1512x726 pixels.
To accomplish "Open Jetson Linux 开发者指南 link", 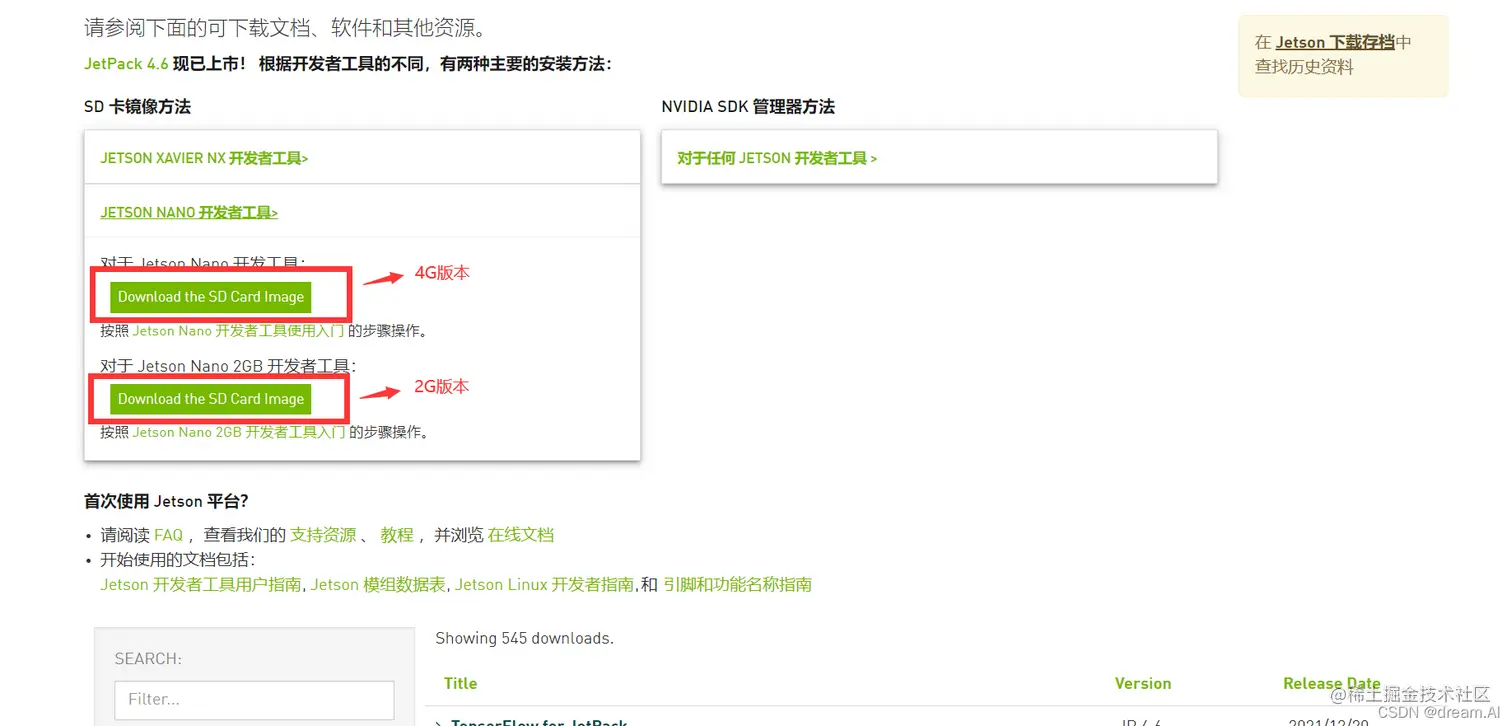I will pos(545,585).
